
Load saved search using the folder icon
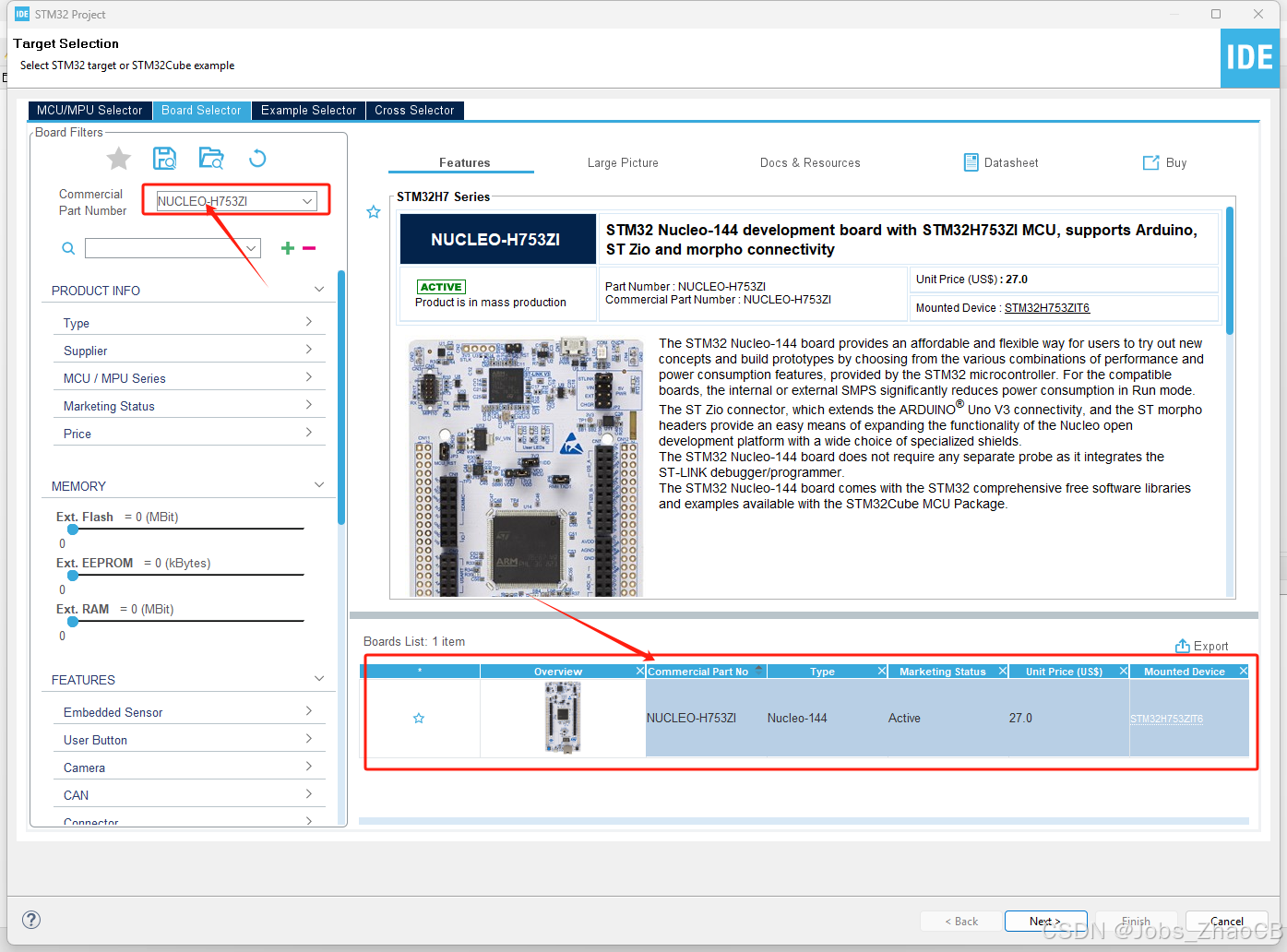click(x=211, y=158)
